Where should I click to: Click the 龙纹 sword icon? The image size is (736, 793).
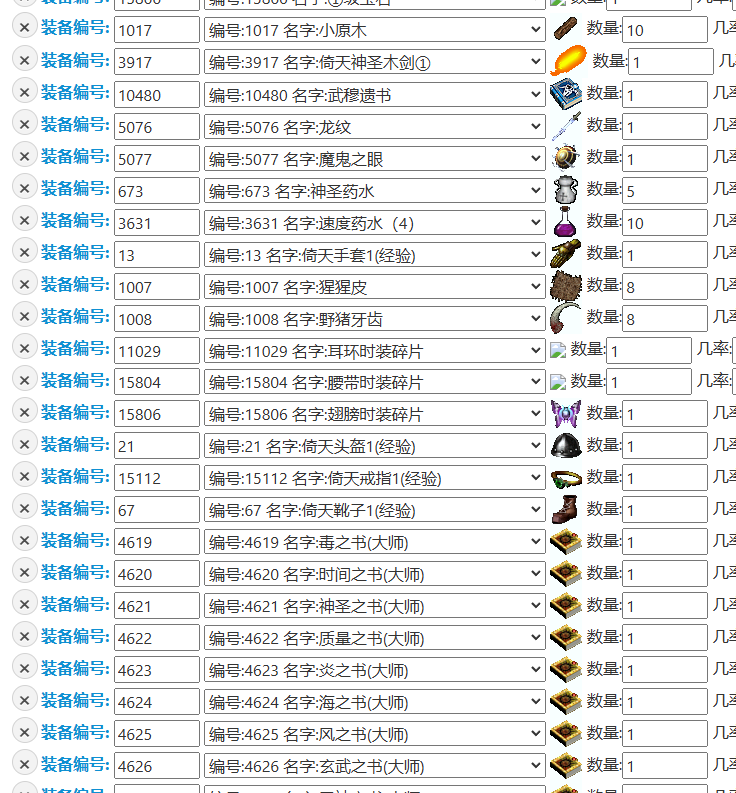click(566, 125)
